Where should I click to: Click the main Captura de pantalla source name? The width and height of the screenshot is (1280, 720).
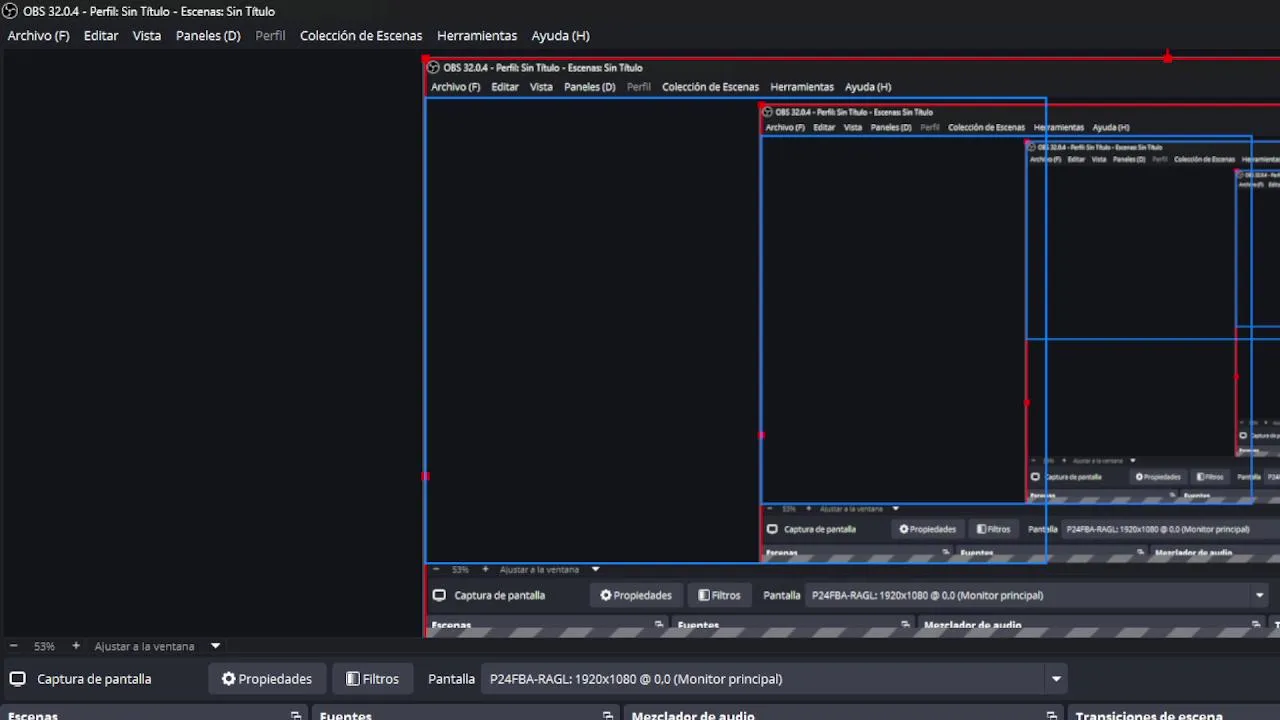(94, 679)
